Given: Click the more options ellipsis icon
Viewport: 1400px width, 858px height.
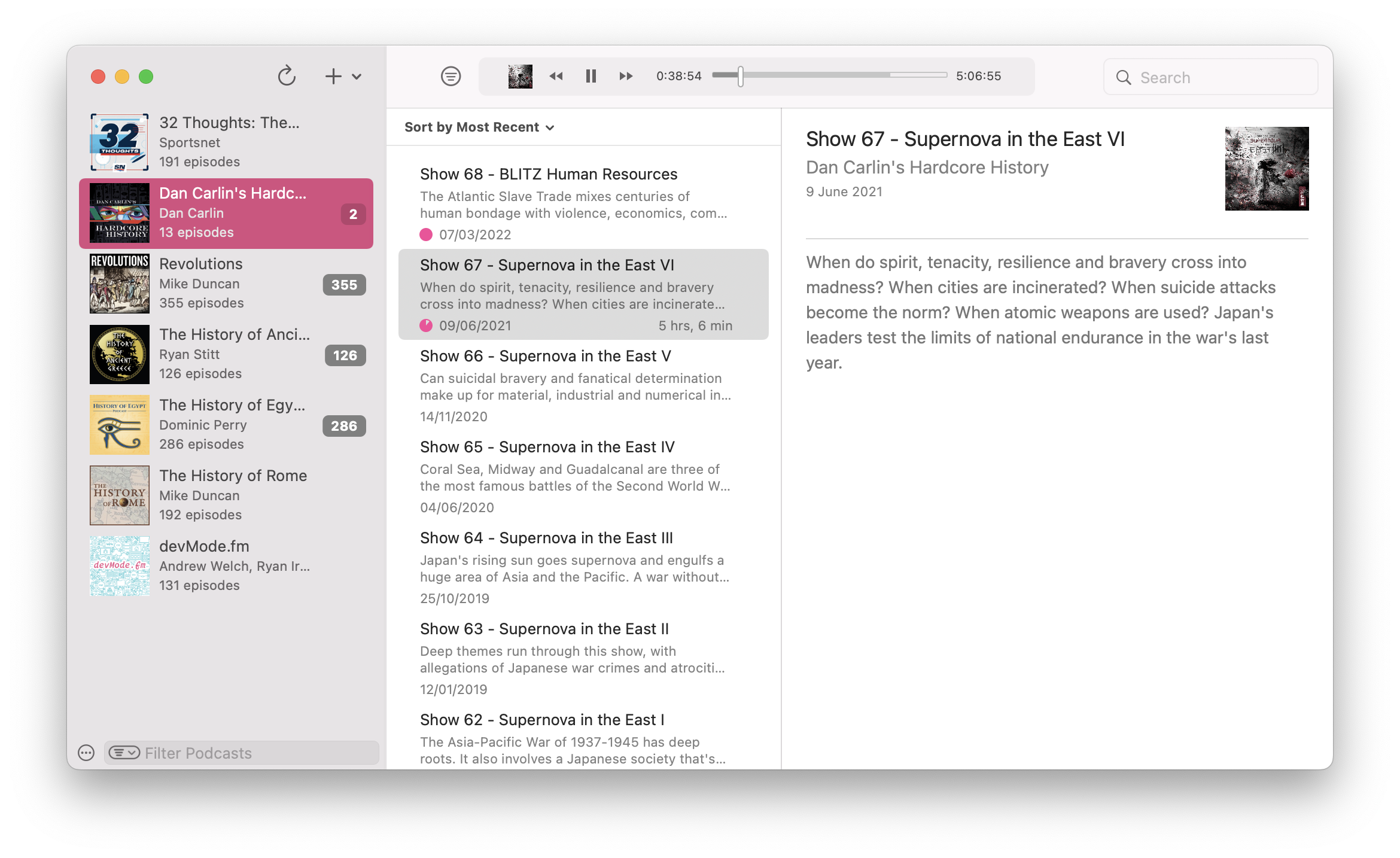Looking at the screenshot, I should (86, 753).
